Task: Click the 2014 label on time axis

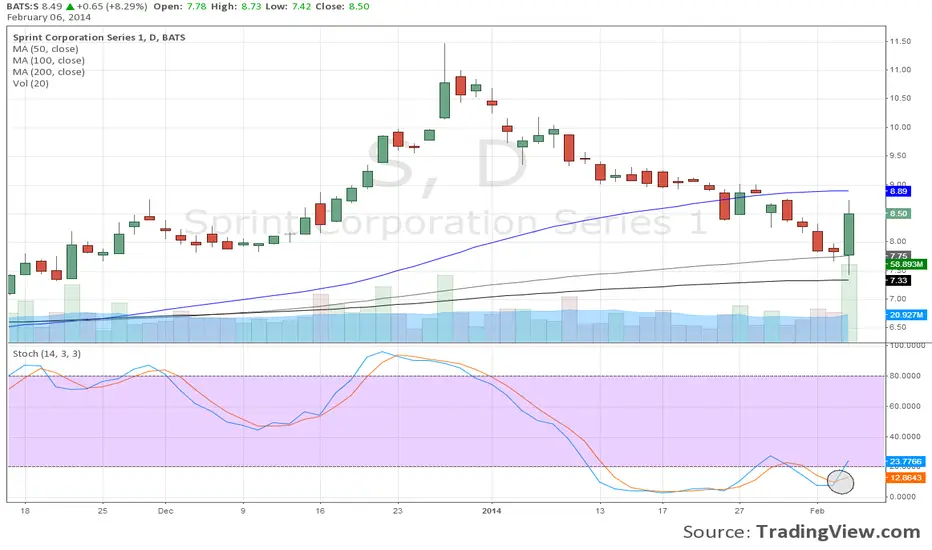Action: tap(492, 511)
